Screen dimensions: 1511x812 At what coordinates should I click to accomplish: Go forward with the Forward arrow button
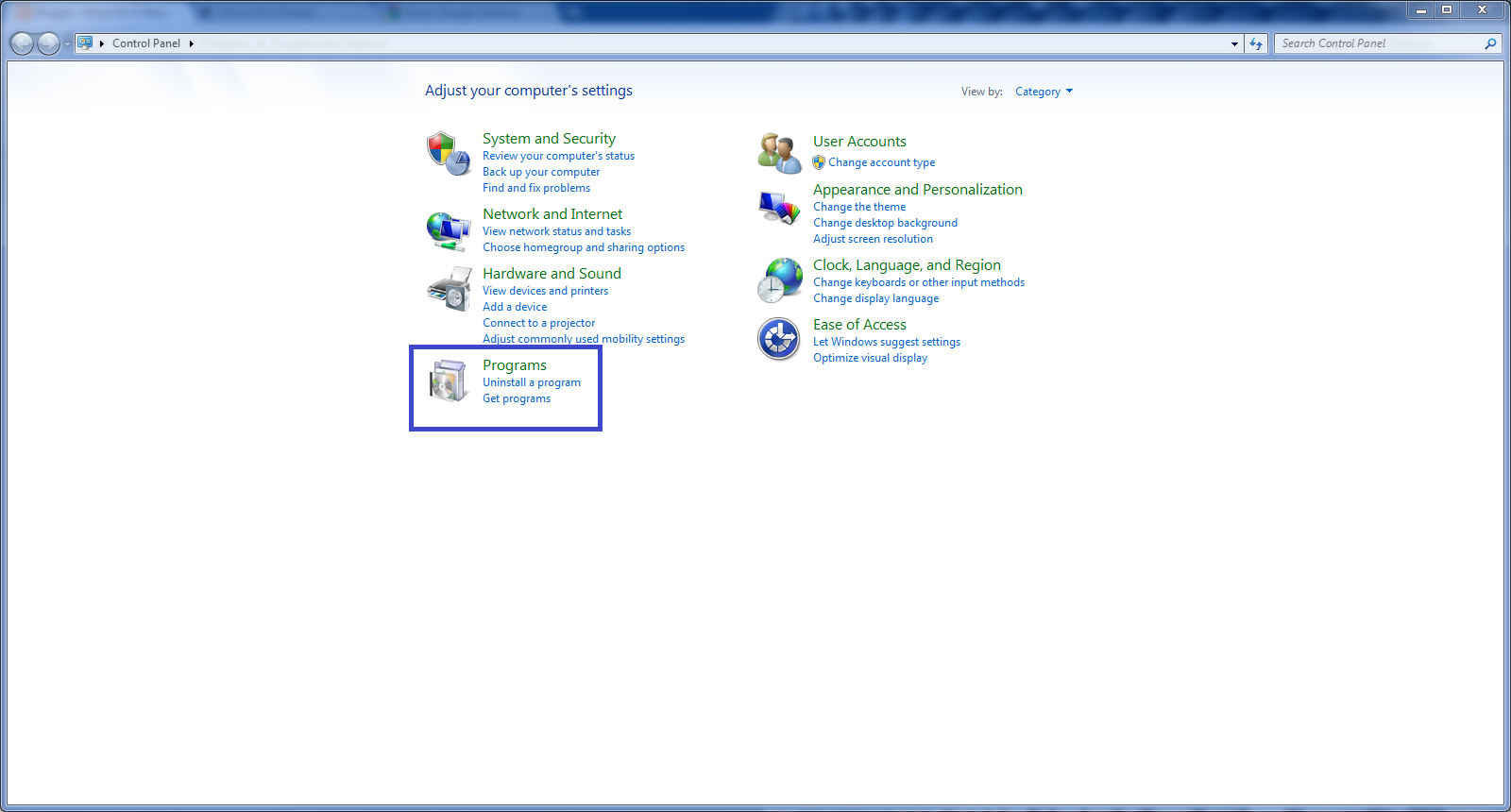tap(48, 43)
